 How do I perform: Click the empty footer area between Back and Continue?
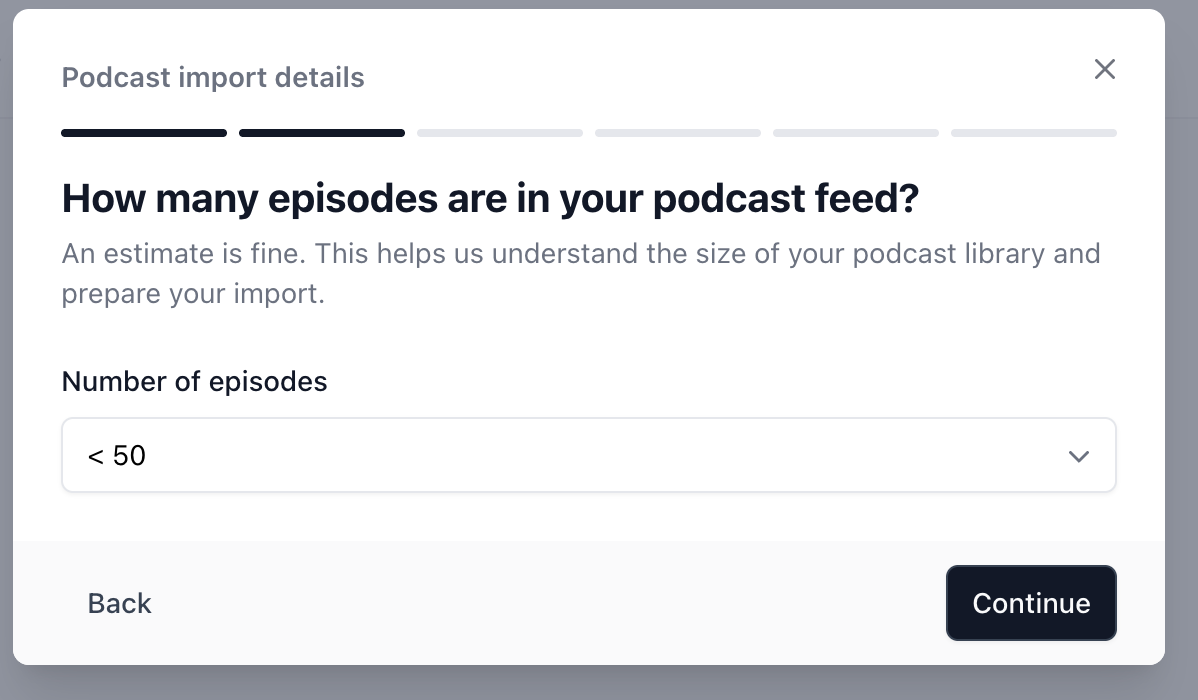[x=549, y=603]
